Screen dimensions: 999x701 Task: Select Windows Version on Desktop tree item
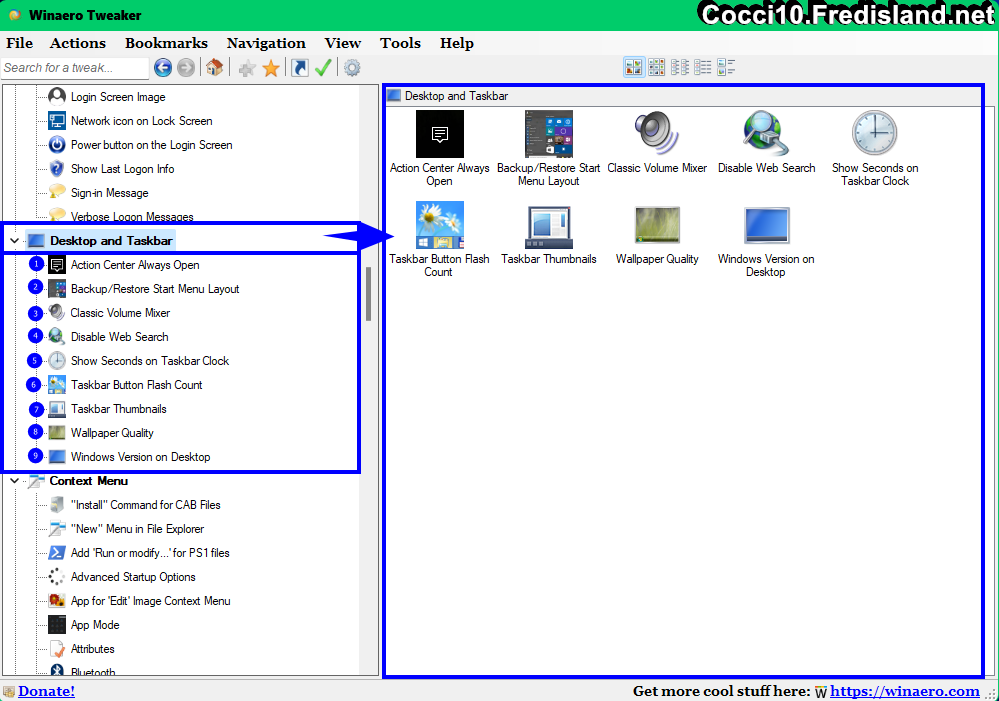[x=140, y=457]
